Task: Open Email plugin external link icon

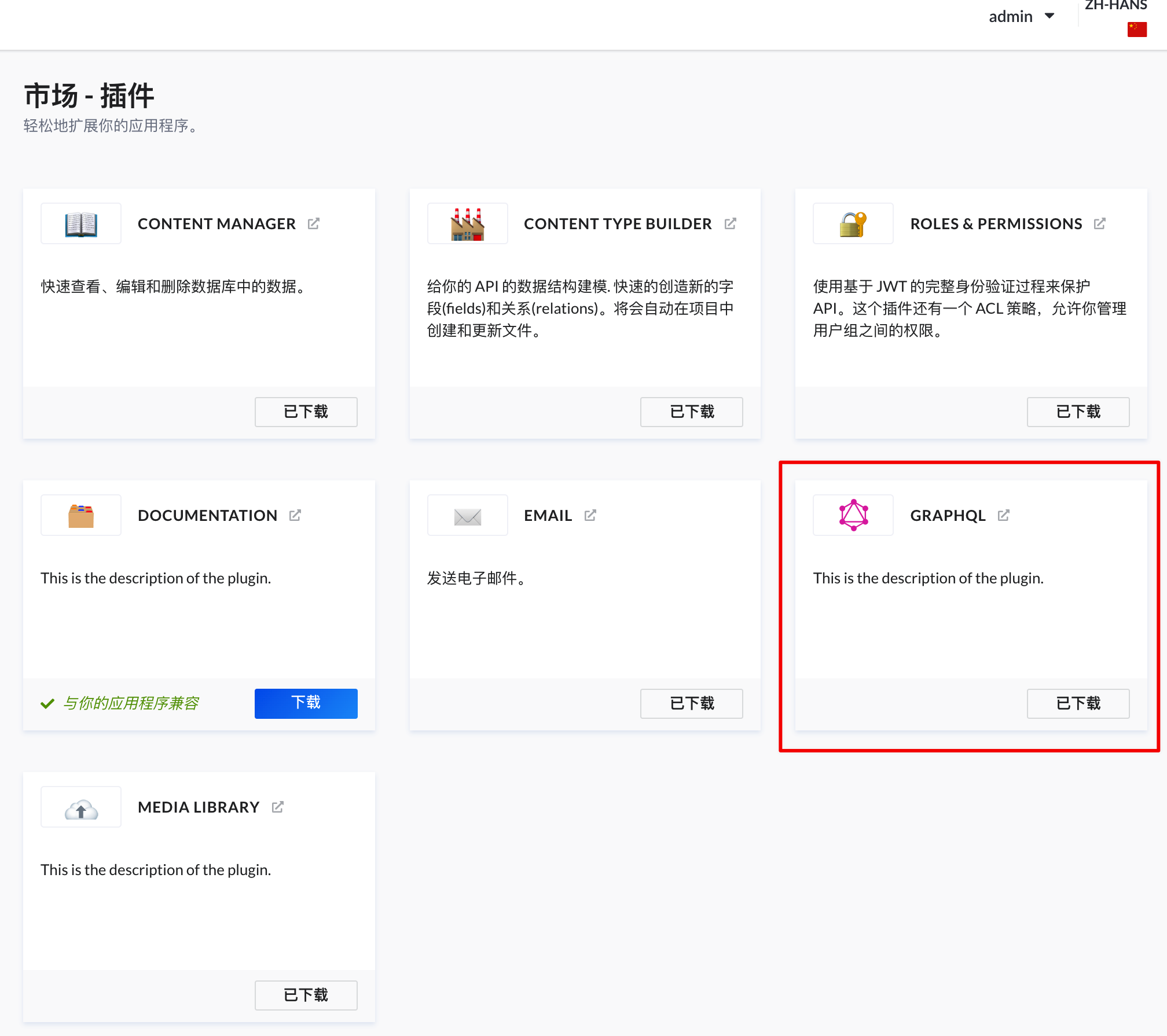Action: (590, 515)
